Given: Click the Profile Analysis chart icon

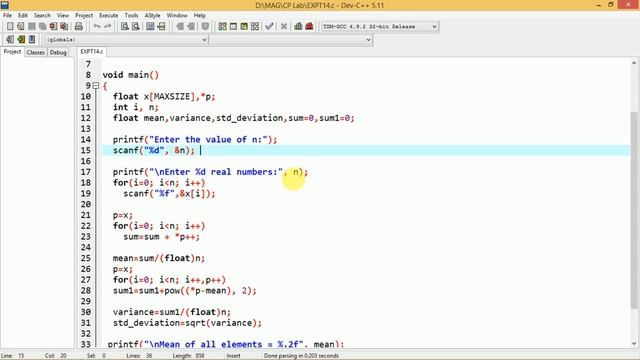Looking at the screenshot, I should point(298,27).
